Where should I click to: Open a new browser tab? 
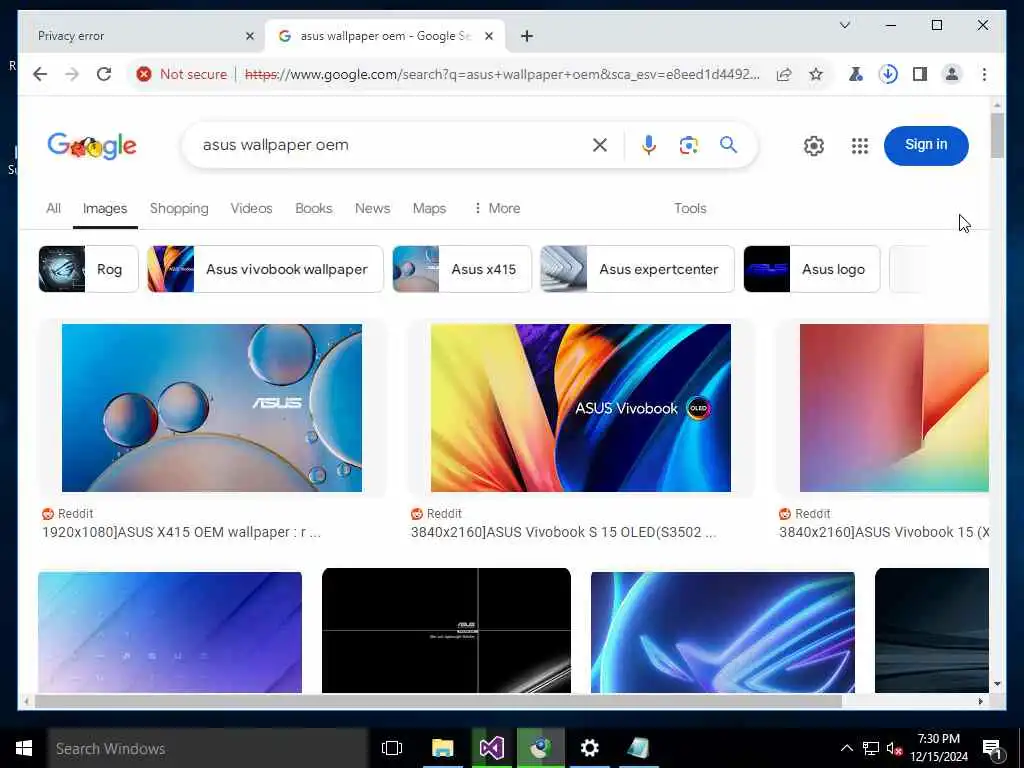coord(527,36)
